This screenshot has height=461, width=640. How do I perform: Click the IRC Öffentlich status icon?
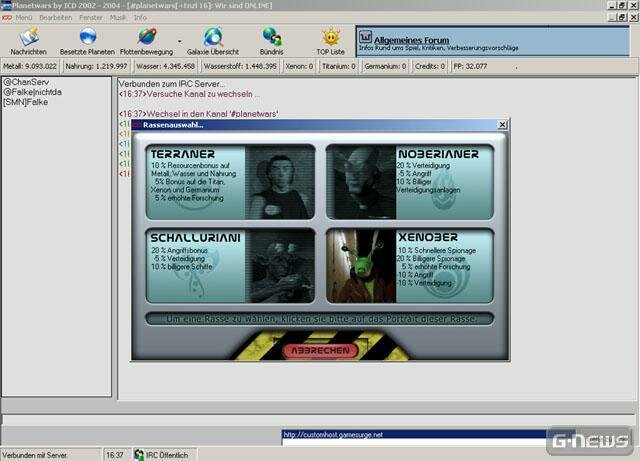[139, 455]
